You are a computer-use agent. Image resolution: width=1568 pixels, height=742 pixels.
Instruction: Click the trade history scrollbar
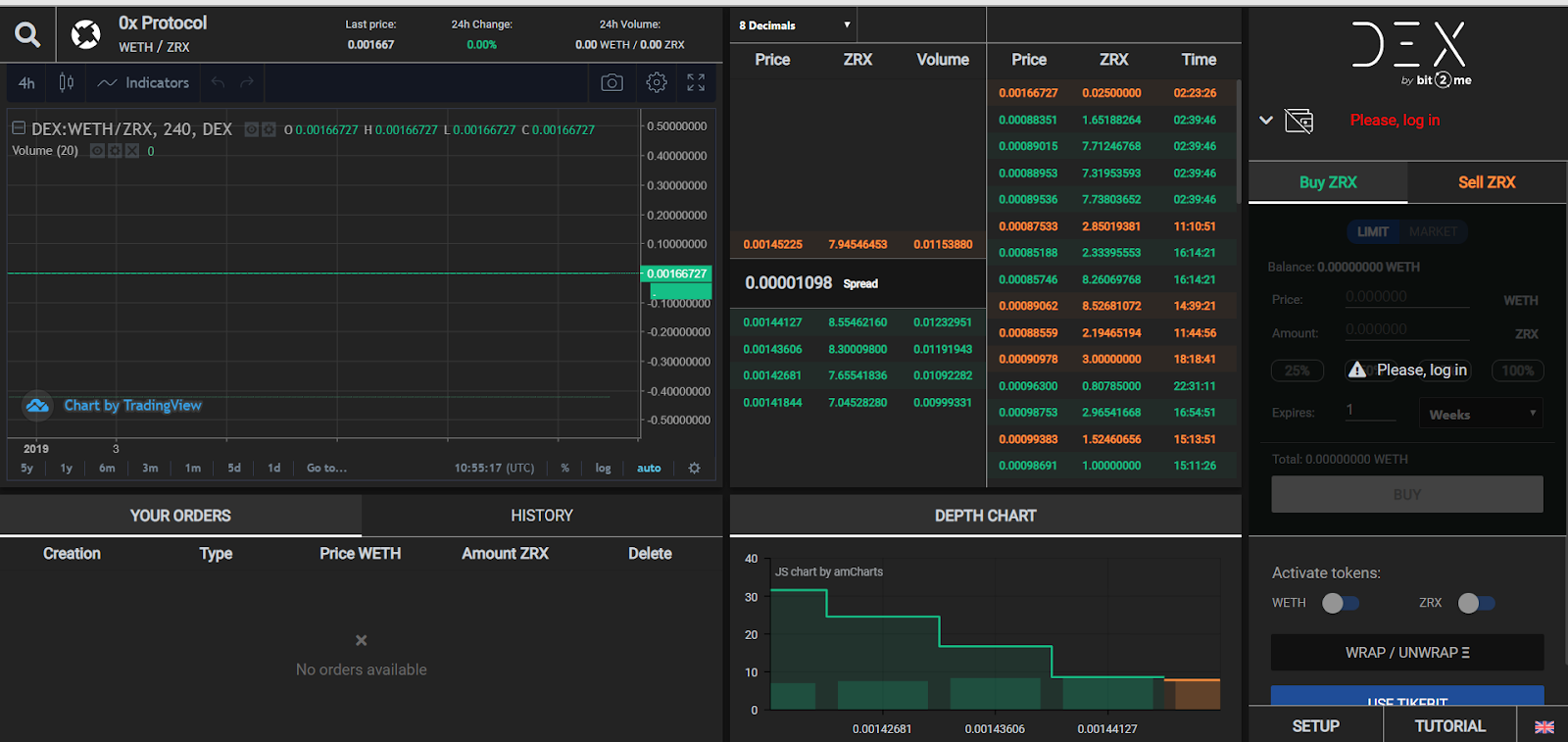(1239, 142)
